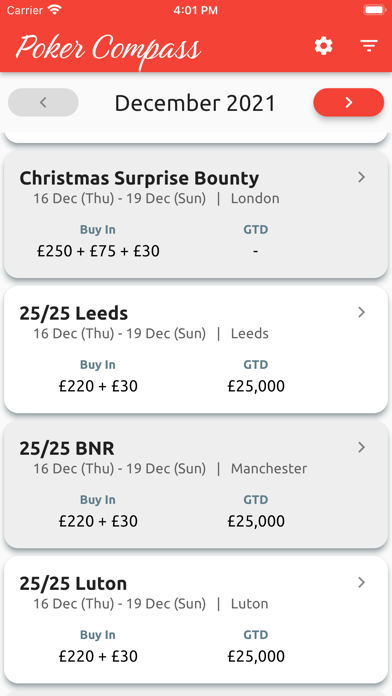Tap the December 2021 month label
Image resolution: width=392 pixels, height=696 pixels.
(x=195, y=103)
